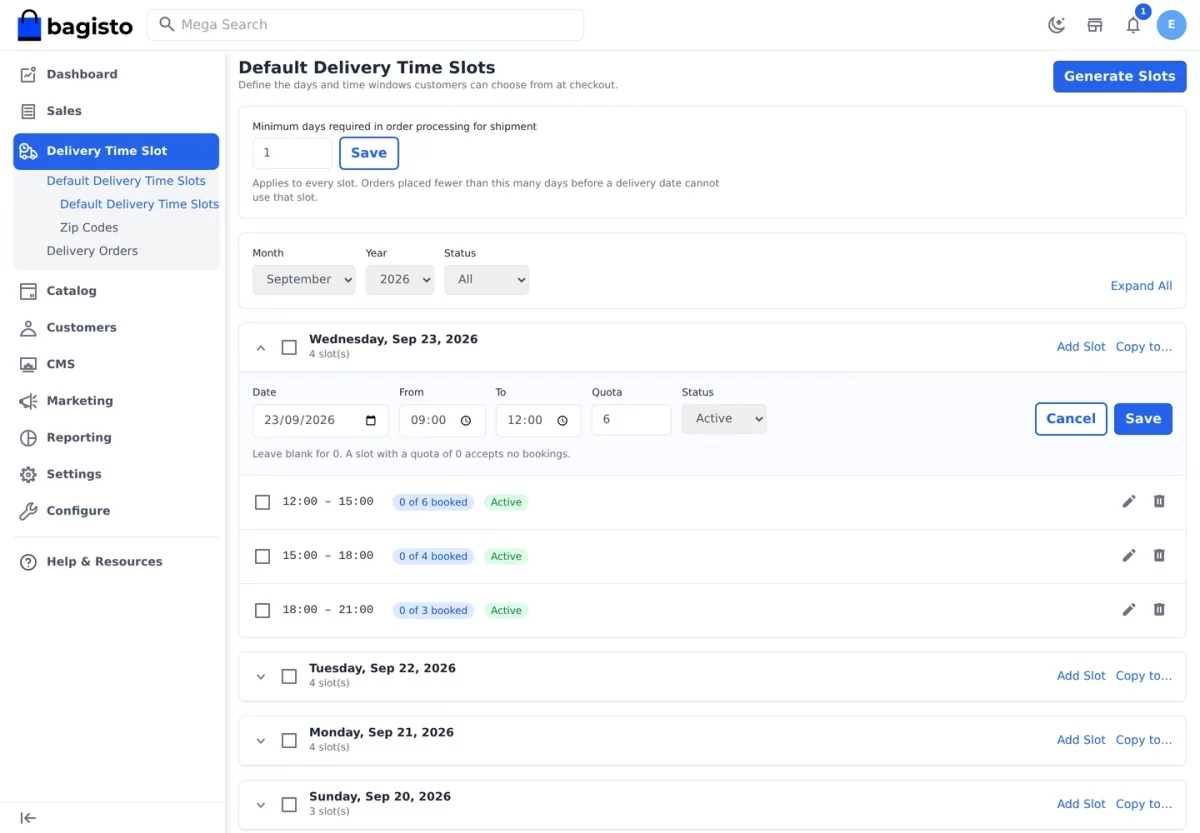Viewport: 1200px width, 833px height.
Task: Open the user avatar E menu
Action: (1171, 25)
